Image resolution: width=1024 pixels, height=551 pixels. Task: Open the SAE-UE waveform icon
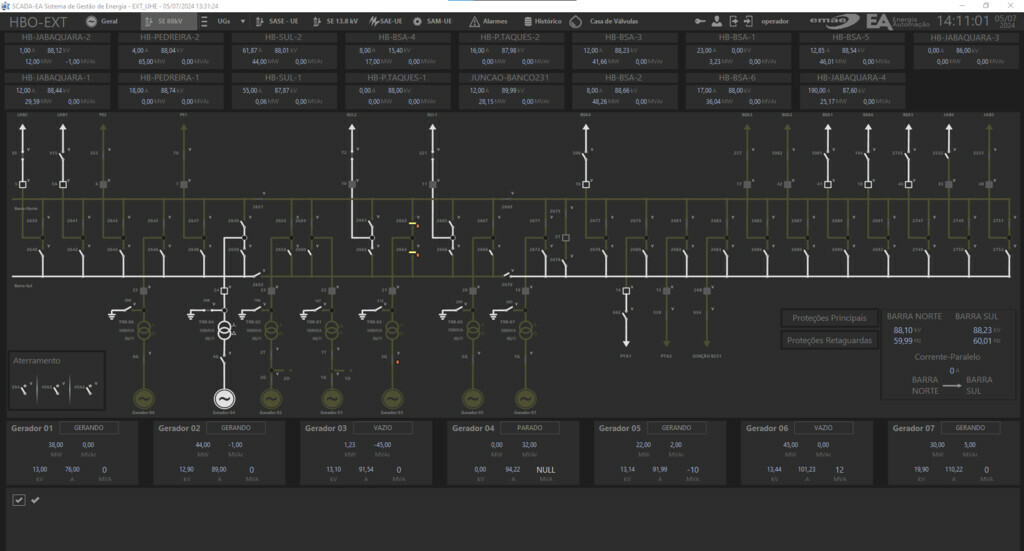tap(373, 21)
